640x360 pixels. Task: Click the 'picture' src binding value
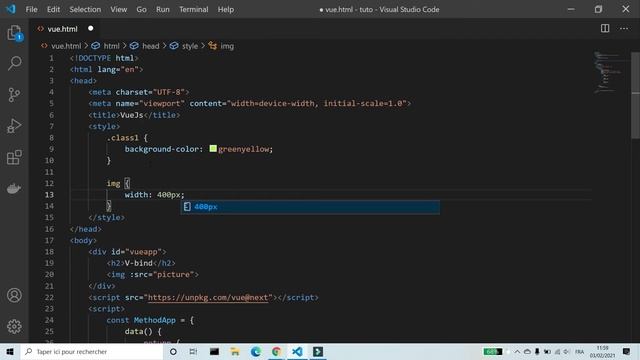(x=173, y=275)
